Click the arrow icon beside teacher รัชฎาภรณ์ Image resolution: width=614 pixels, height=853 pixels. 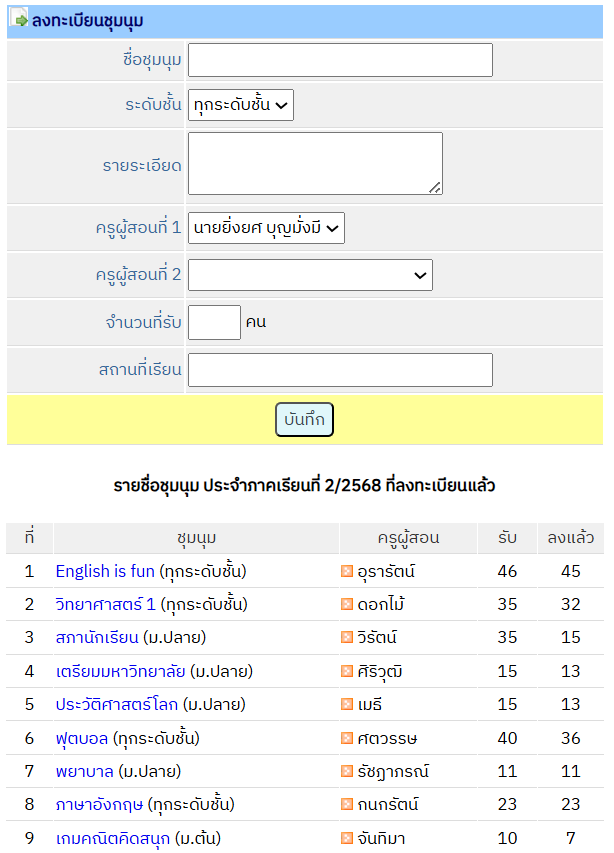click(x=347, y=771)
